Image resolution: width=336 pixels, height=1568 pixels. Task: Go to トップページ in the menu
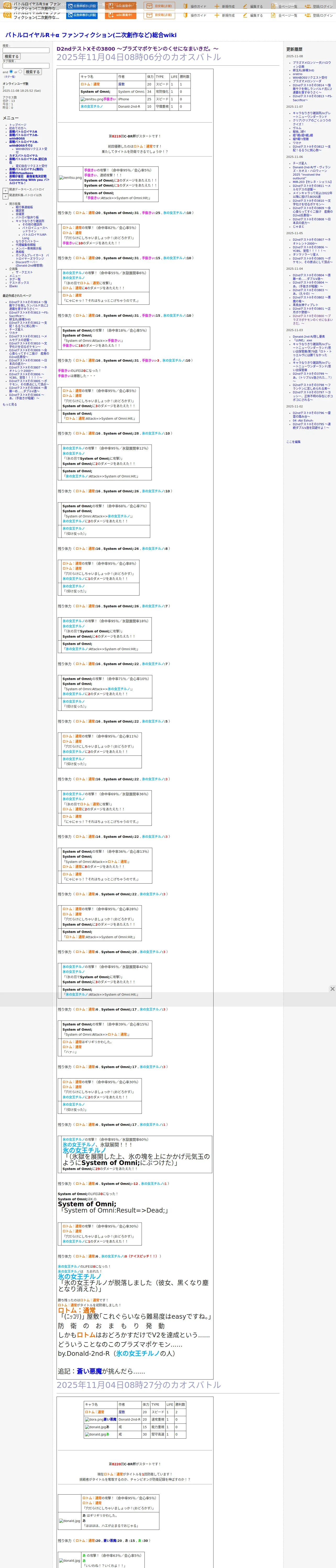pyautogui.click(x=18, y=125)
